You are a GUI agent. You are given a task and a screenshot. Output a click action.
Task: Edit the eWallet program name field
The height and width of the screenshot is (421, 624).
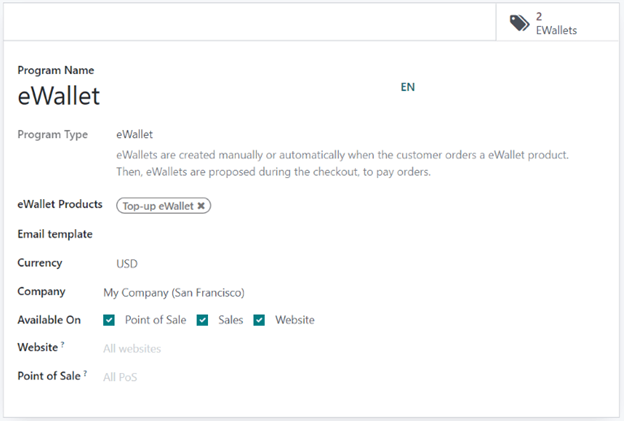(59, 97)
